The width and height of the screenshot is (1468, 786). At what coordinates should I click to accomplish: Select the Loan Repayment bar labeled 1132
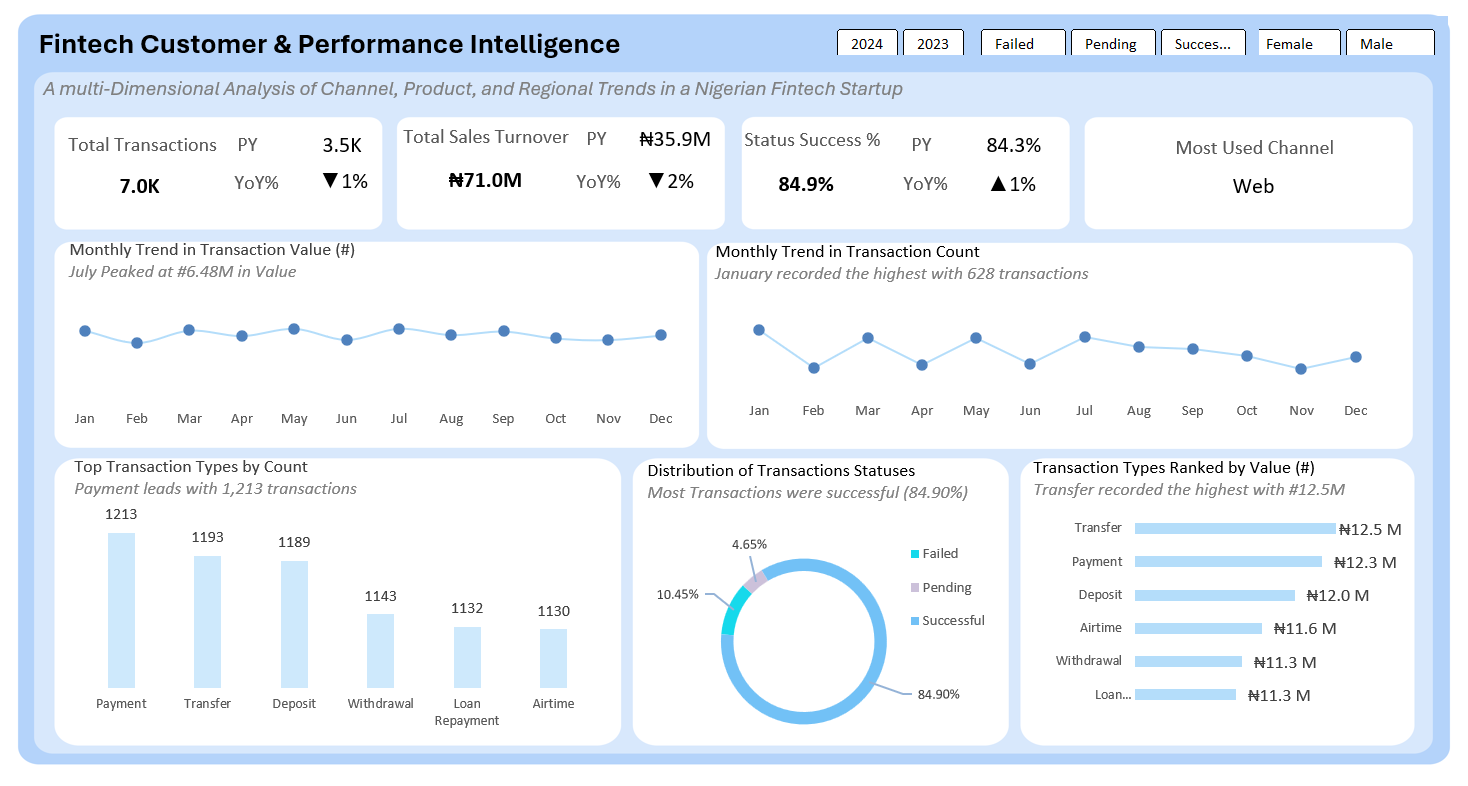pos(467,657)
